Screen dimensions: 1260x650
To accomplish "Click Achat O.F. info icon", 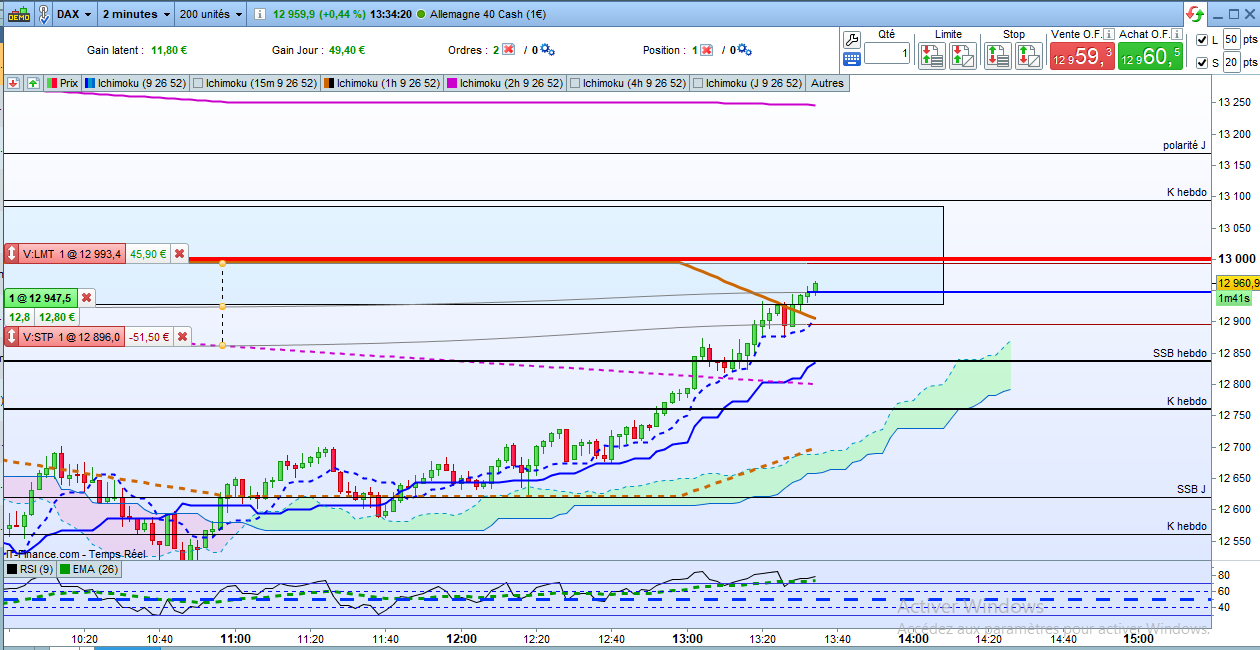I will 1175,34.
